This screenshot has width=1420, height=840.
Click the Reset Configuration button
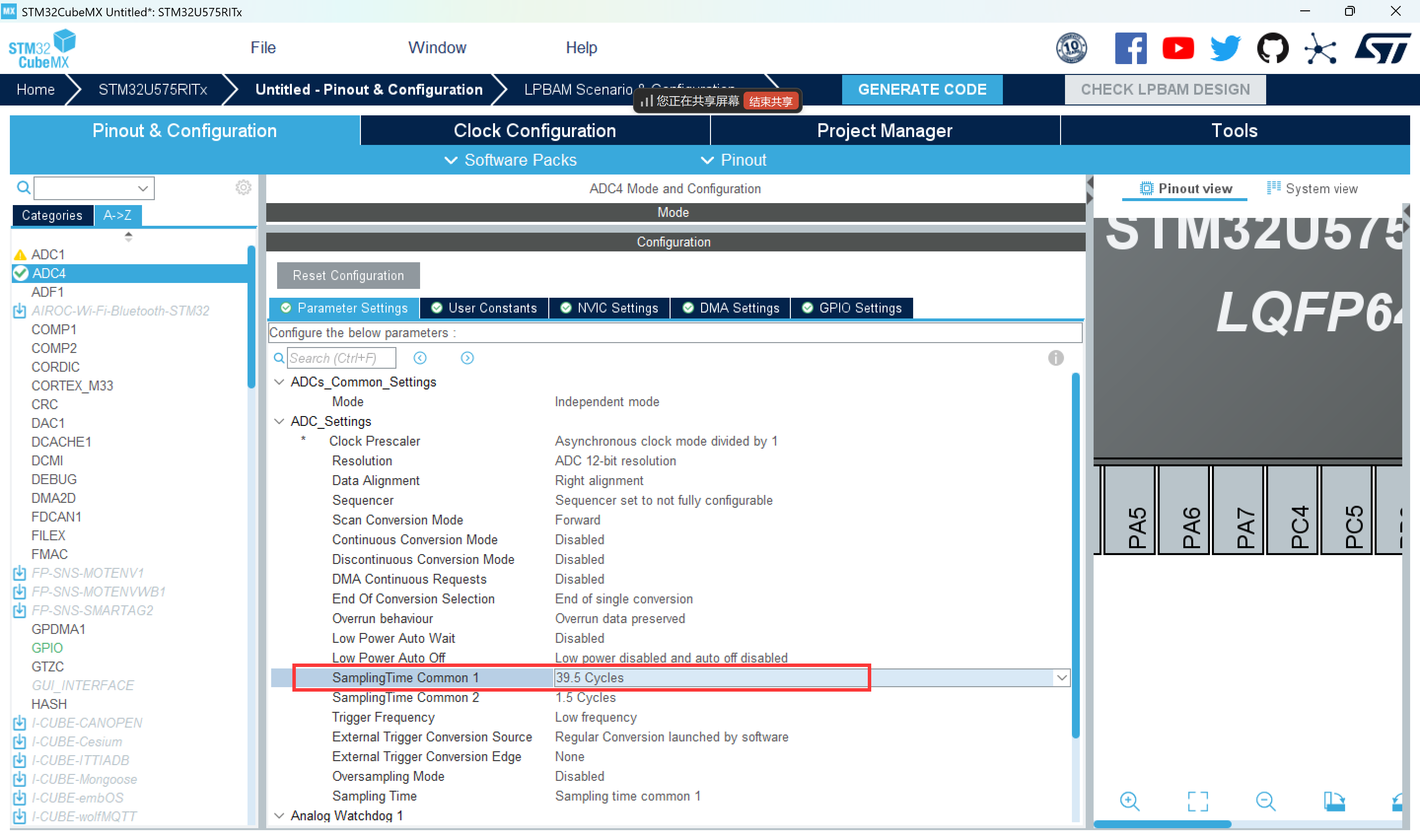[x=348, y=276]
